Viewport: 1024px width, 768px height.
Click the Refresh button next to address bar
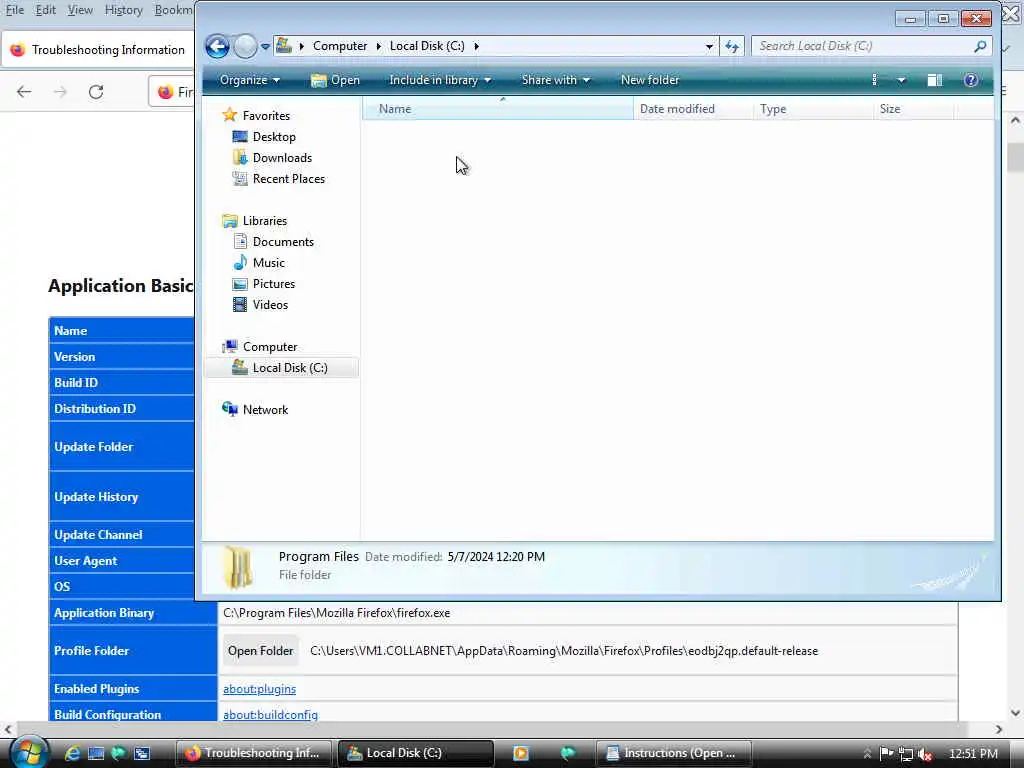pos(731,46)
